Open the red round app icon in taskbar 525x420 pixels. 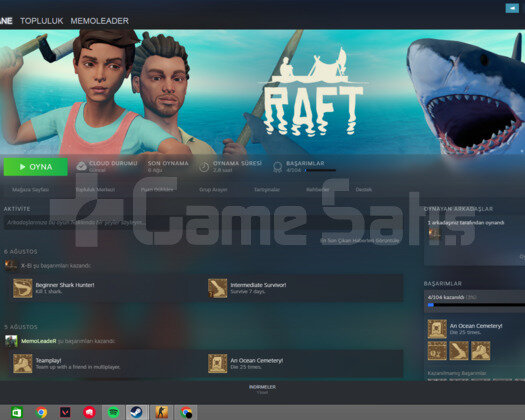pos(89,412)
